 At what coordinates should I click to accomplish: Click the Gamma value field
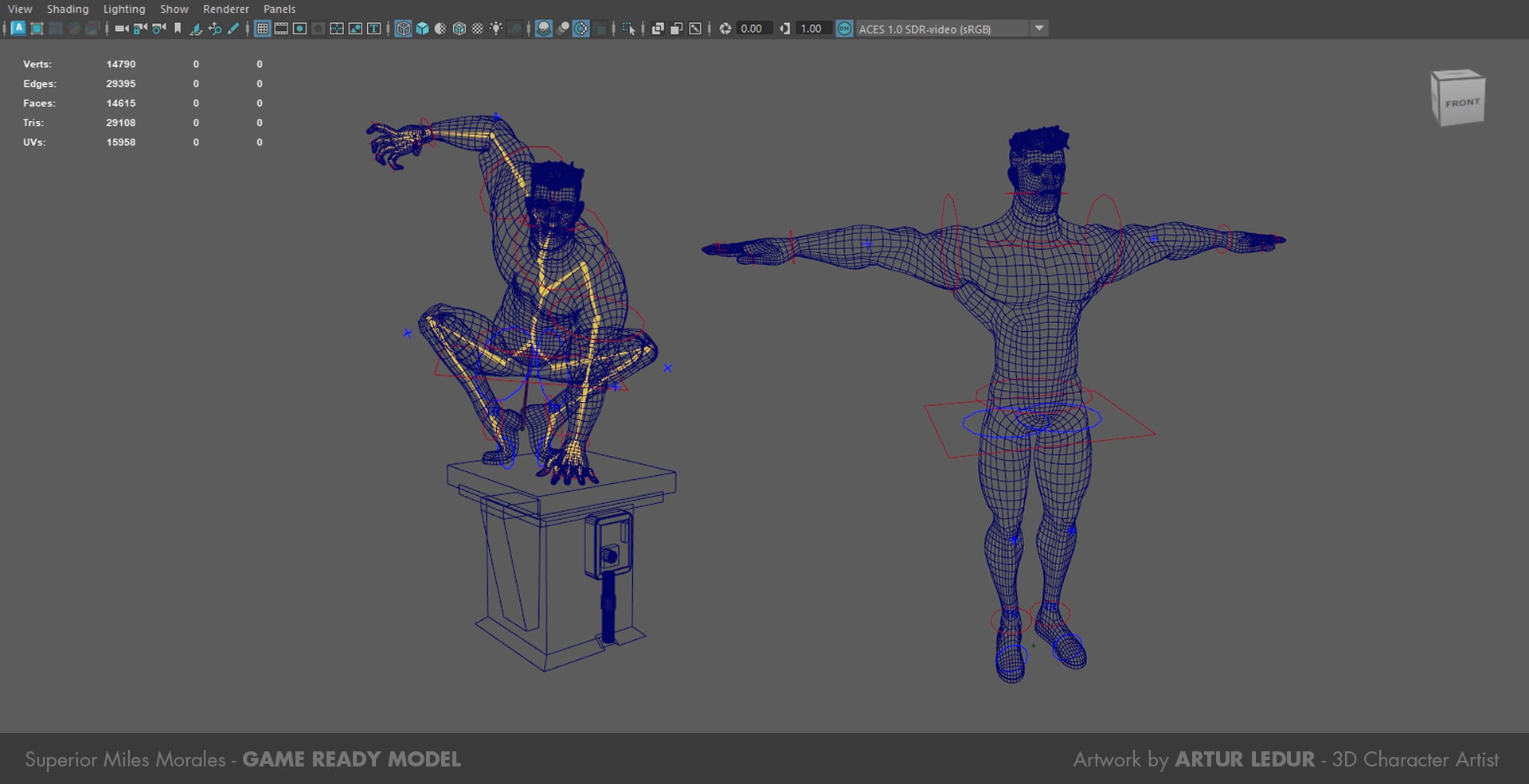(x=811, y=29)
